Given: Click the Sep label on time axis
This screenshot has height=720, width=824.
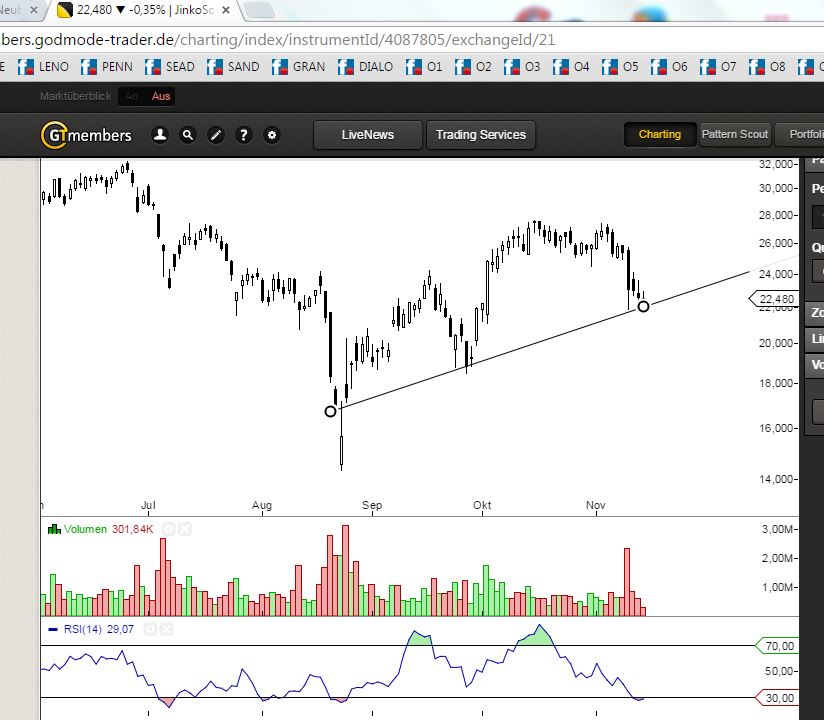Looking at the screenshot, I should tap(372, 505).
